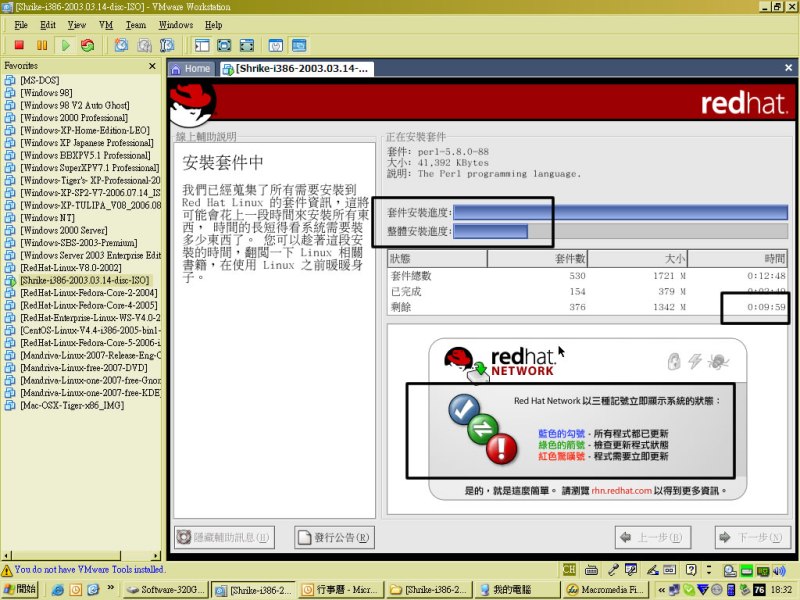Click the 大小 column header
The width and height of the screenshot is (800, 600).
(637, 259)
